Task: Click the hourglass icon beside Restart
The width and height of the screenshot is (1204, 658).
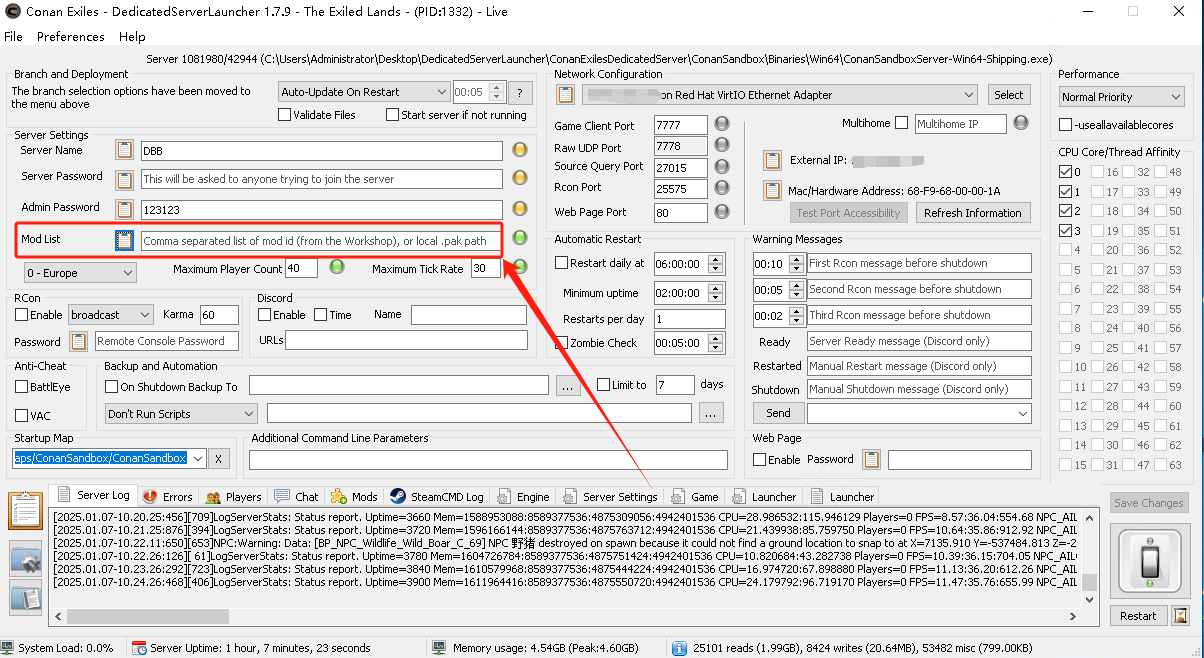Action: (1181, 616)
